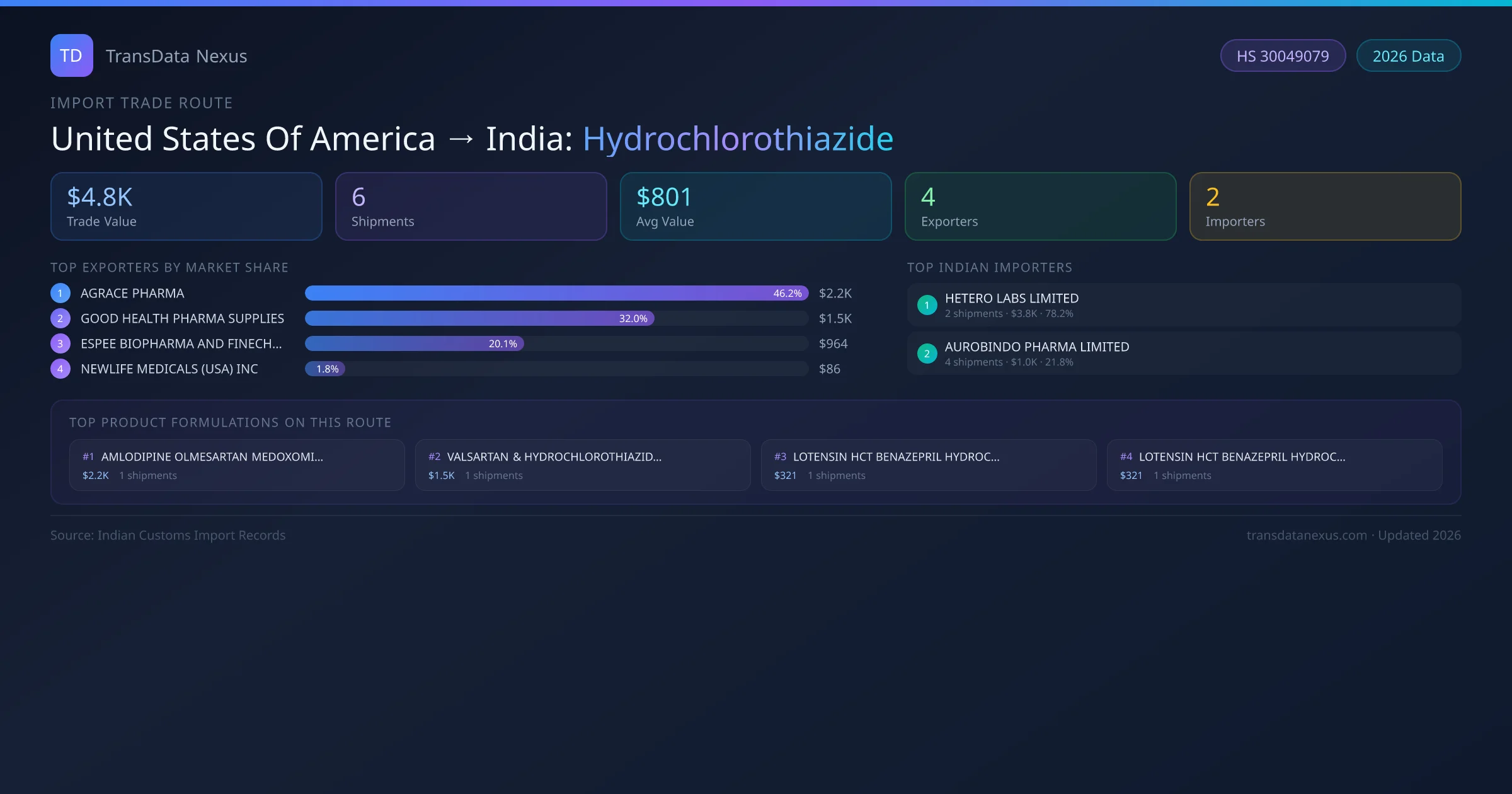1512x794 pixels.
Task: Select the teal 2 badge beside AUROBINDO PHARMA LIMITED
Action: click(x=927, y=354)
